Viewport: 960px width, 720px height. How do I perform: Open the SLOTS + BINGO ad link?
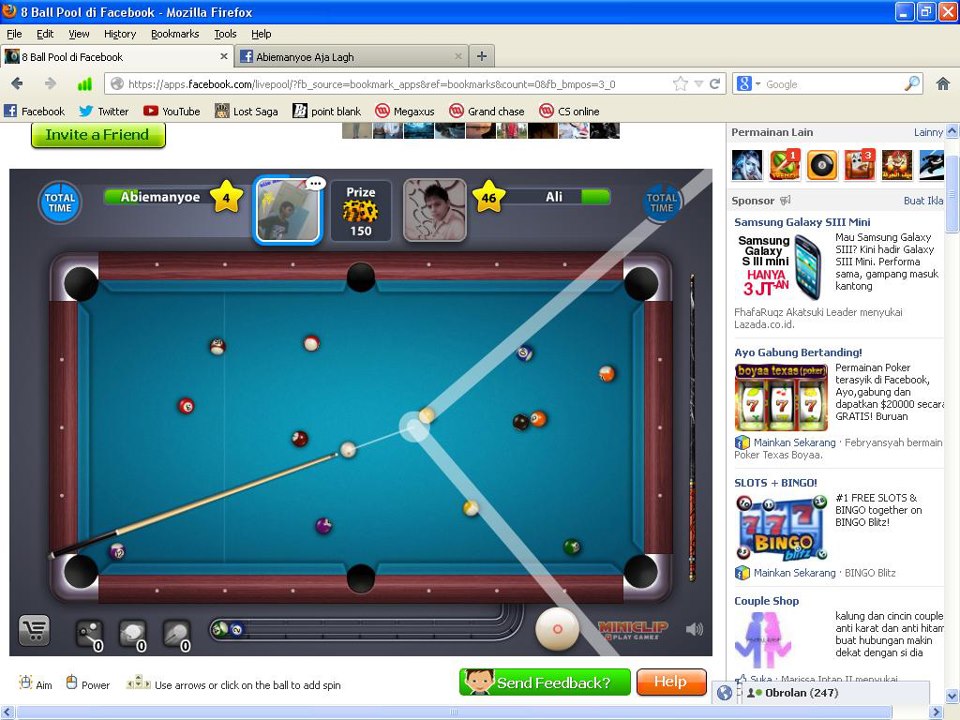tap(775, 483)
